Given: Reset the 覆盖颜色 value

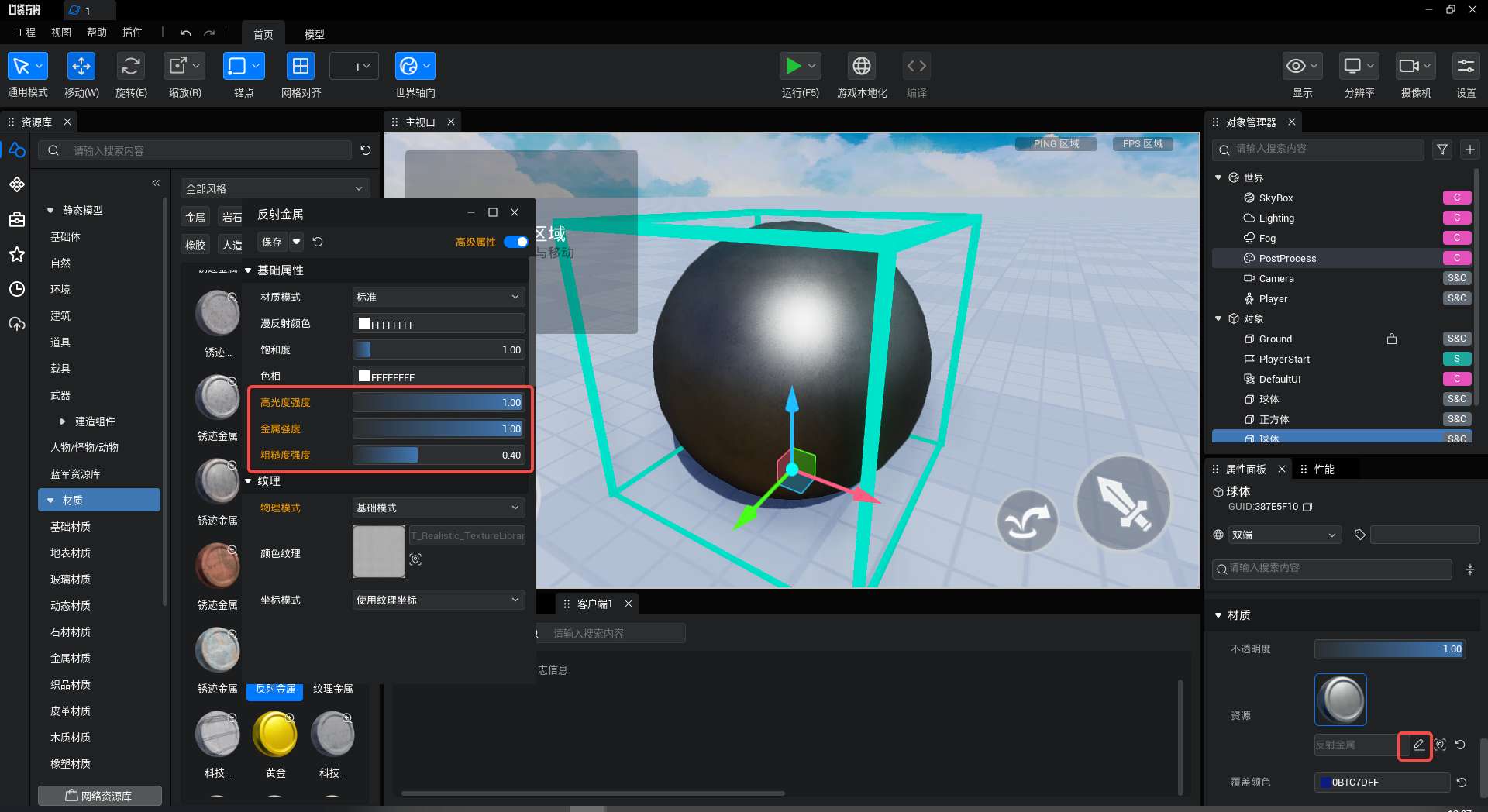Looking at the screenshot, I should (x=1462, y=783).
